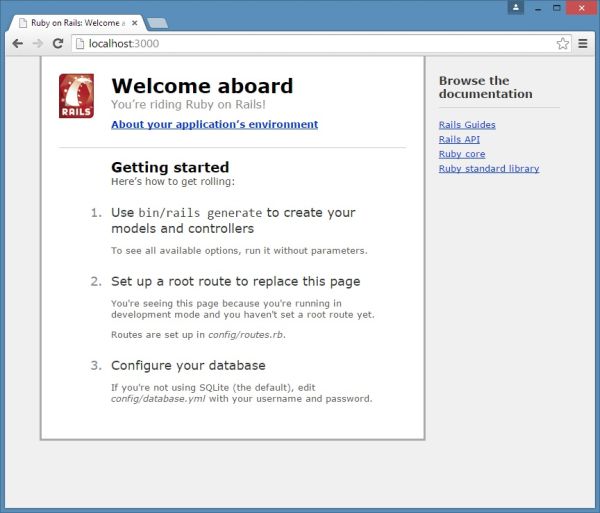Open the Ruby core link
This screenshot has width=600, height=513.
(462, 154)
